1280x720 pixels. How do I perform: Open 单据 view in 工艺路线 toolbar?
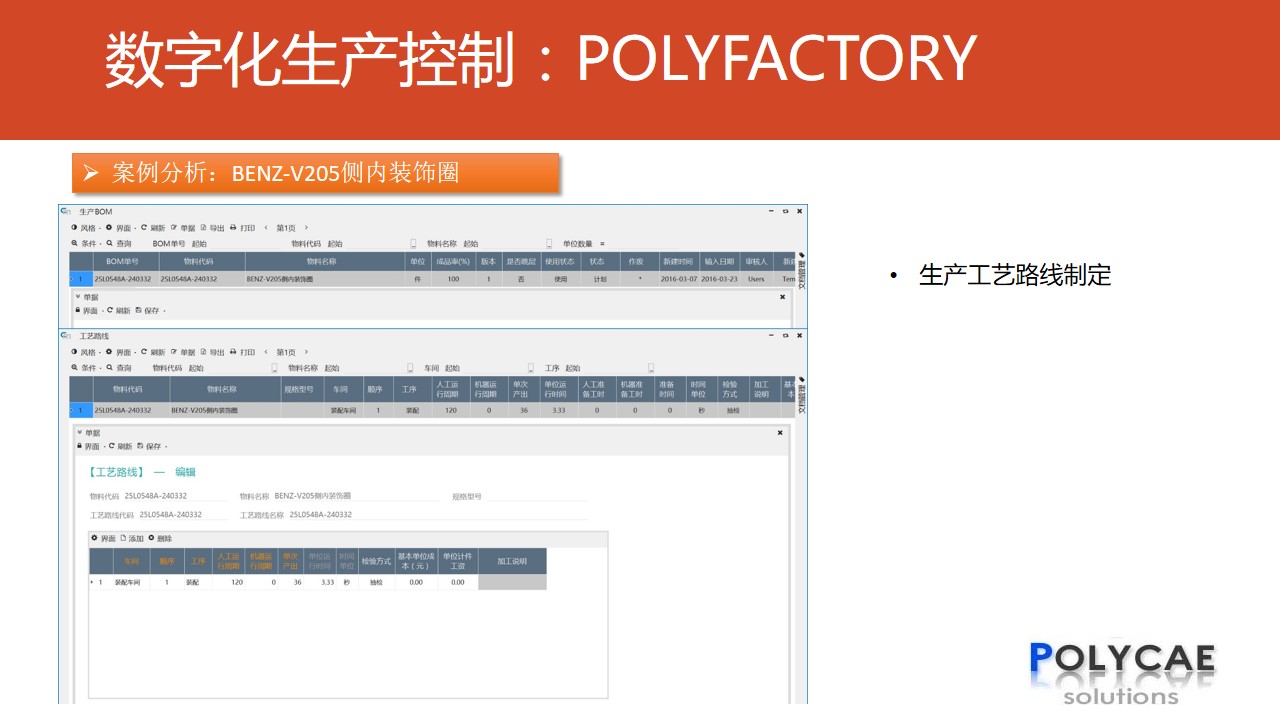(183, 352)
